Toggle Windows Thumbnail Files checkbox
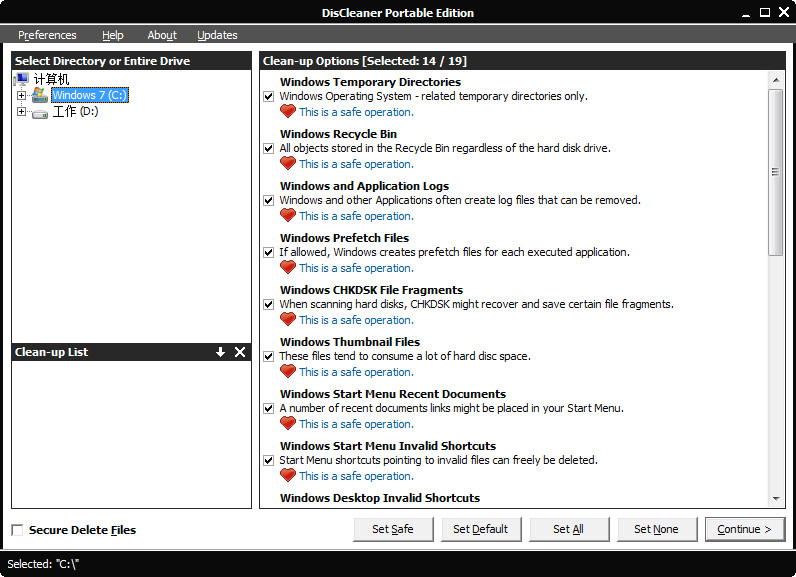Screen dimensions: 796x577 coord(269,356)
